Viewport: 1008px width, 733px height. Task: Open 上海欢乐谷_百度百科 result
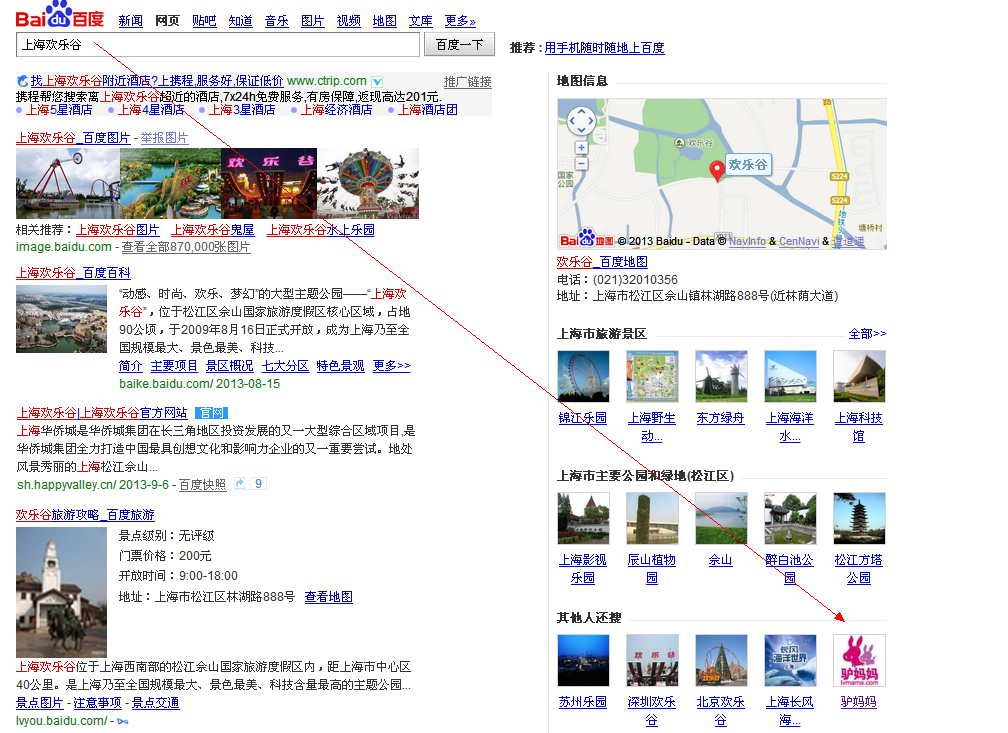[x=73, y=273]
